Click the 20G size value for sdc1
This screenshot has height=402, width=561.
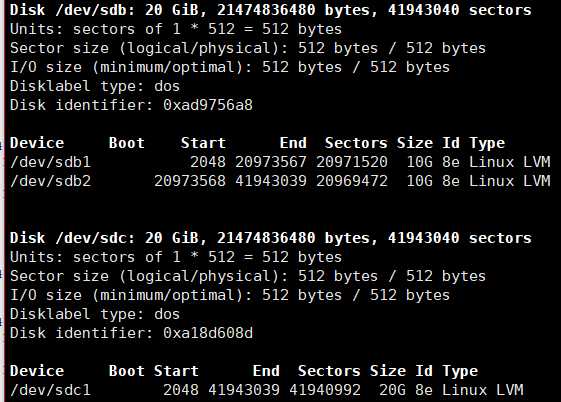click(x=392, y=390)
